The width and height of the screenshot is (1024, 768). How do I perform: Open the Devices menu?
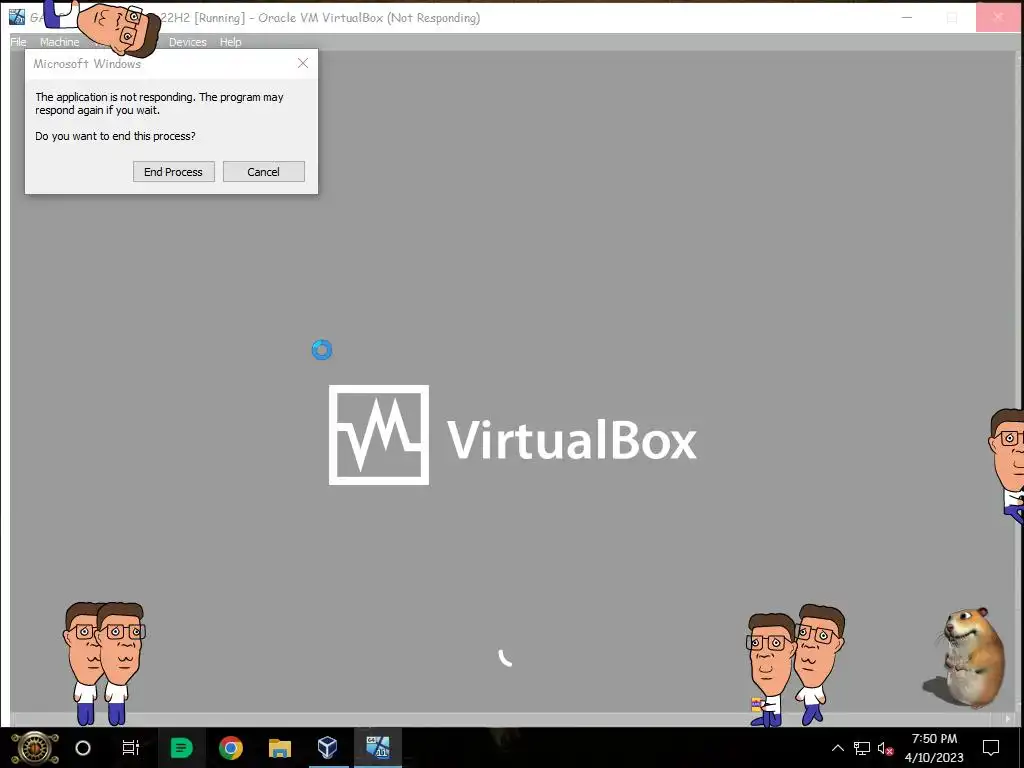coord(187,42)
